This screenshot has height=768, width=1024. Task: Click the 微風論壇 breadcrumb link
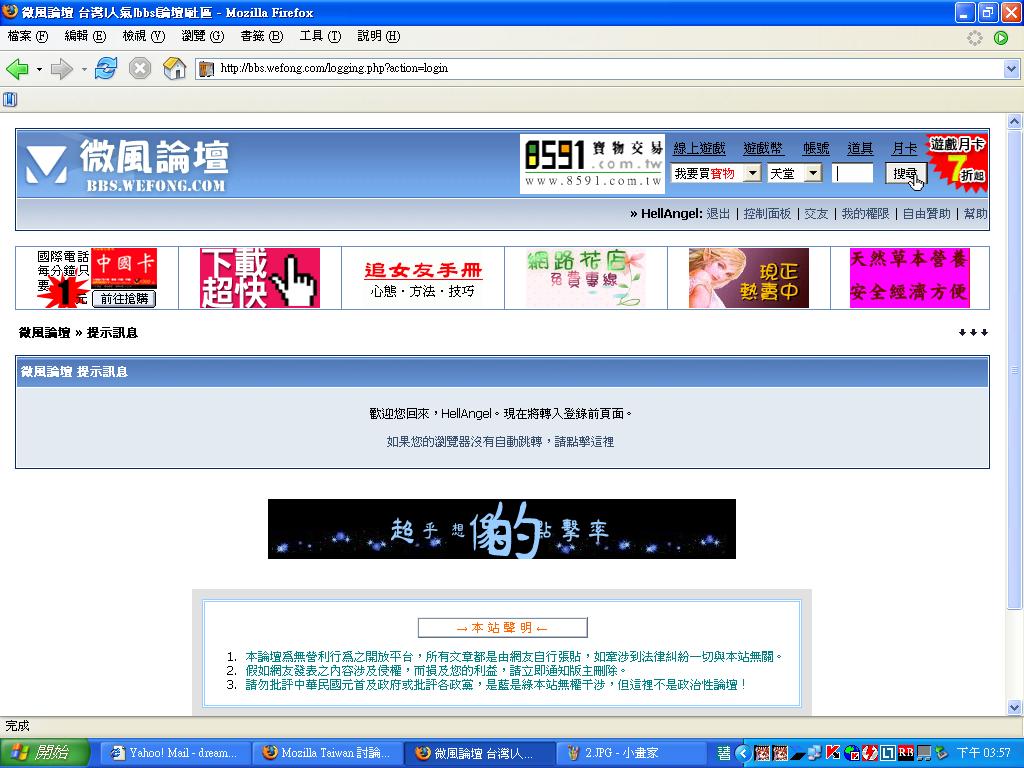[44, 333]
